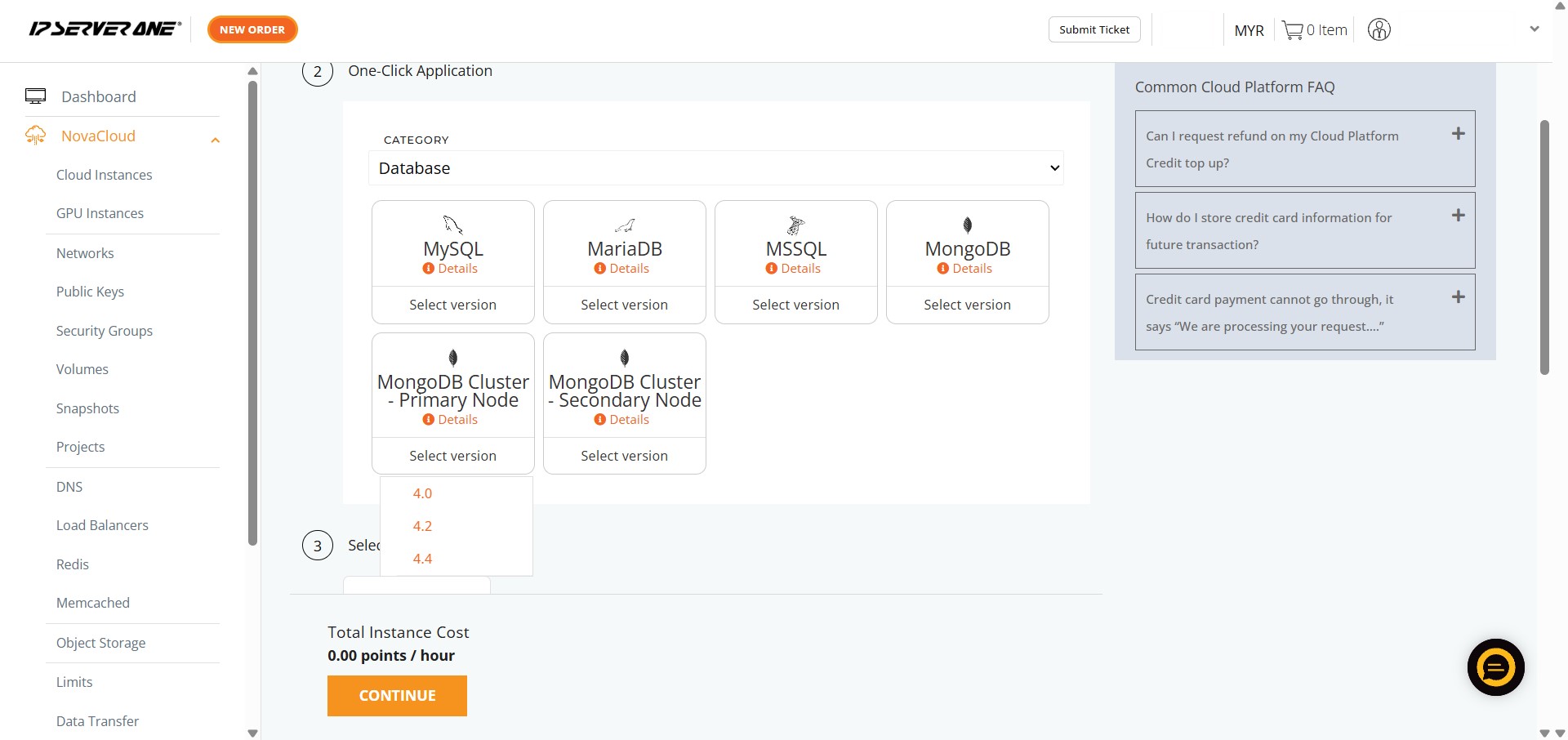Open the user account profile icon
The image size is (1568, 740).
point(1379,30)
